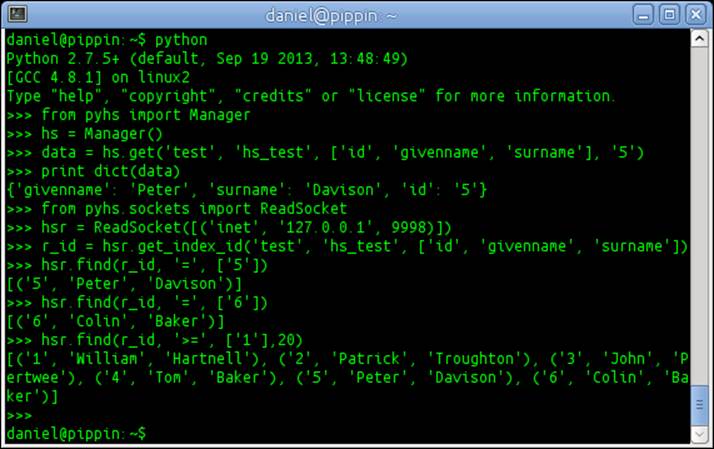Click the 'print dict(data)' line

click(x=93, y=171)
